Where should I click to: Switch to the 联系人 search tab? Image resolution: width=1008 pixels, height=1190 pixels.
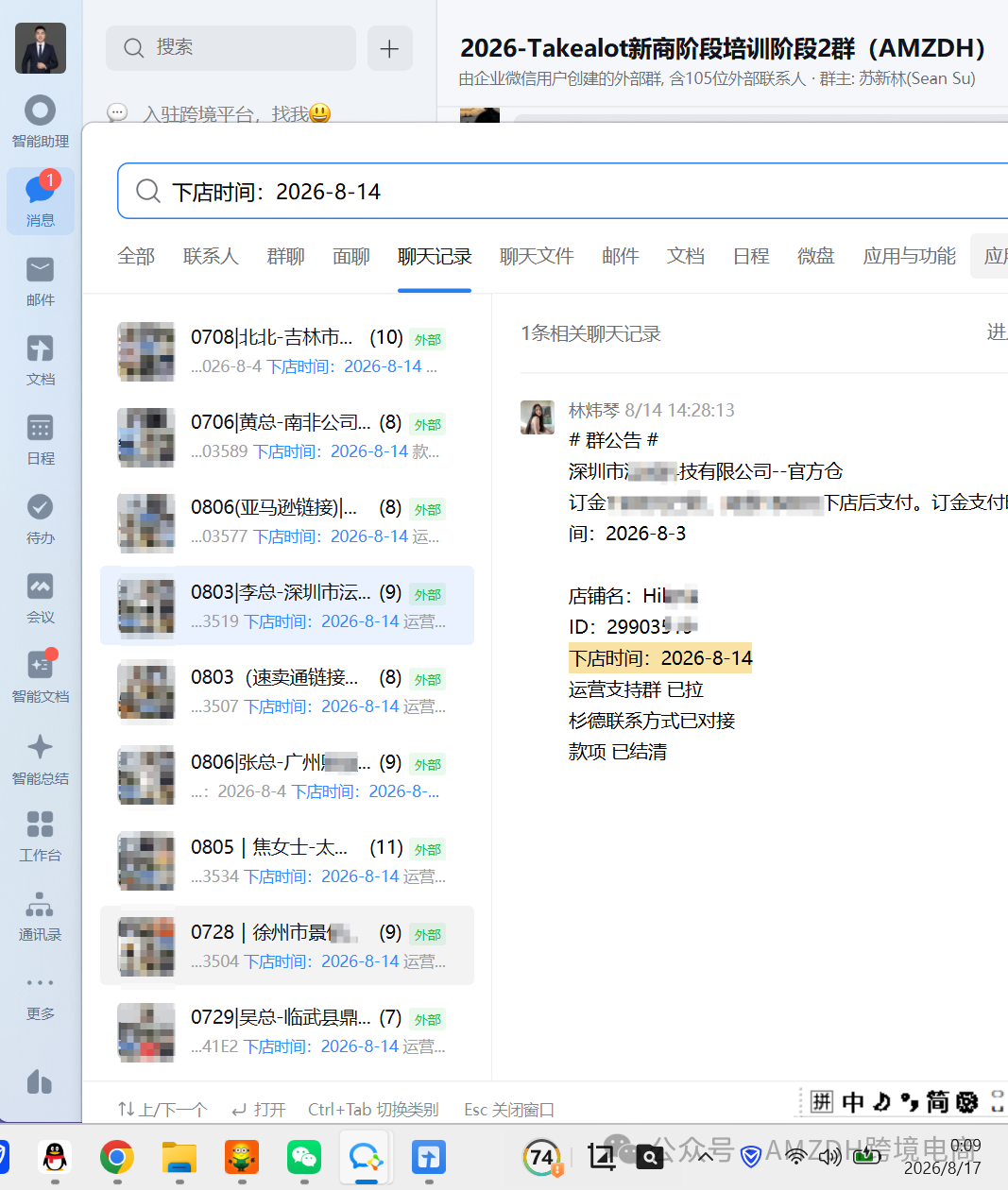pos(211,256)
